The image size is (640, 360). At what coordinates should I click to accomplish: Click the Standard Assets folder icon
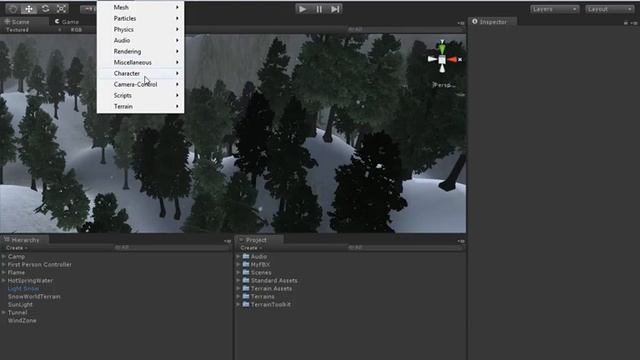pos(246,280)
